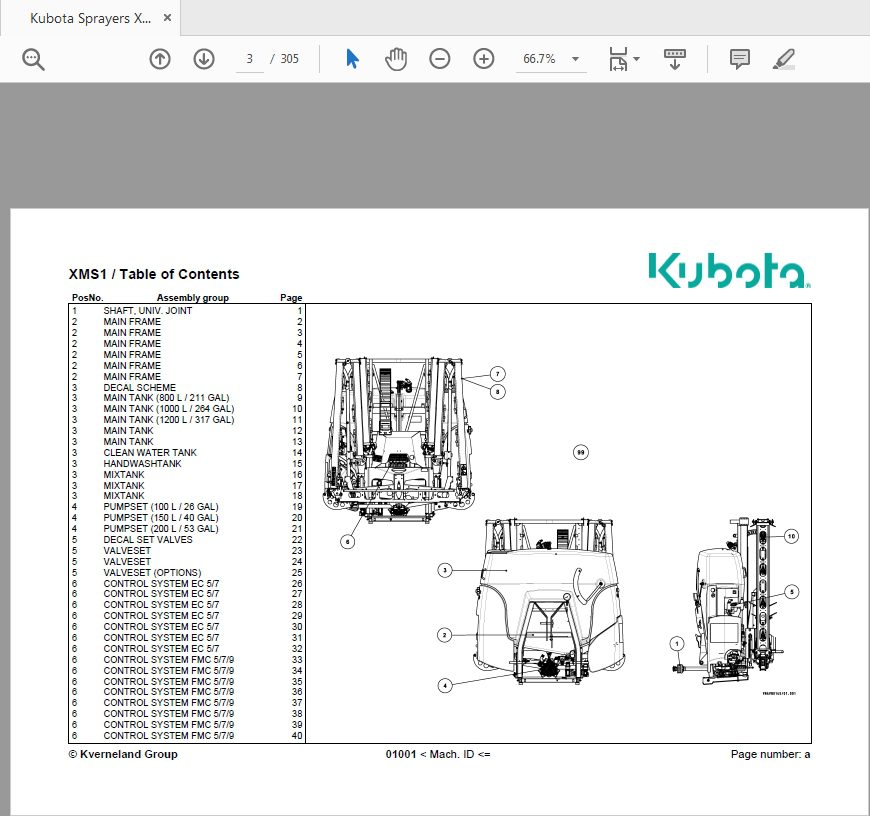The width and height of the screenshot is (870, 816).
Task: Go to previous page with up arrow
Action: click(160, 59)
